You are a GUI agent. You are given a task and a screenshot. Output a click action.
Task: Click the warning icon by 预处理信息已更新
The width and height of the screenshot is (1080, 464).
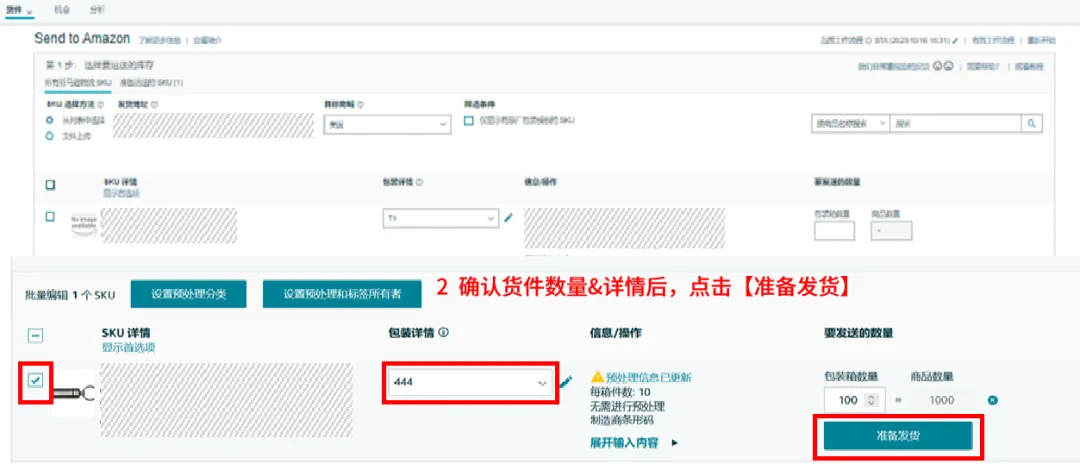pos(597,377)
